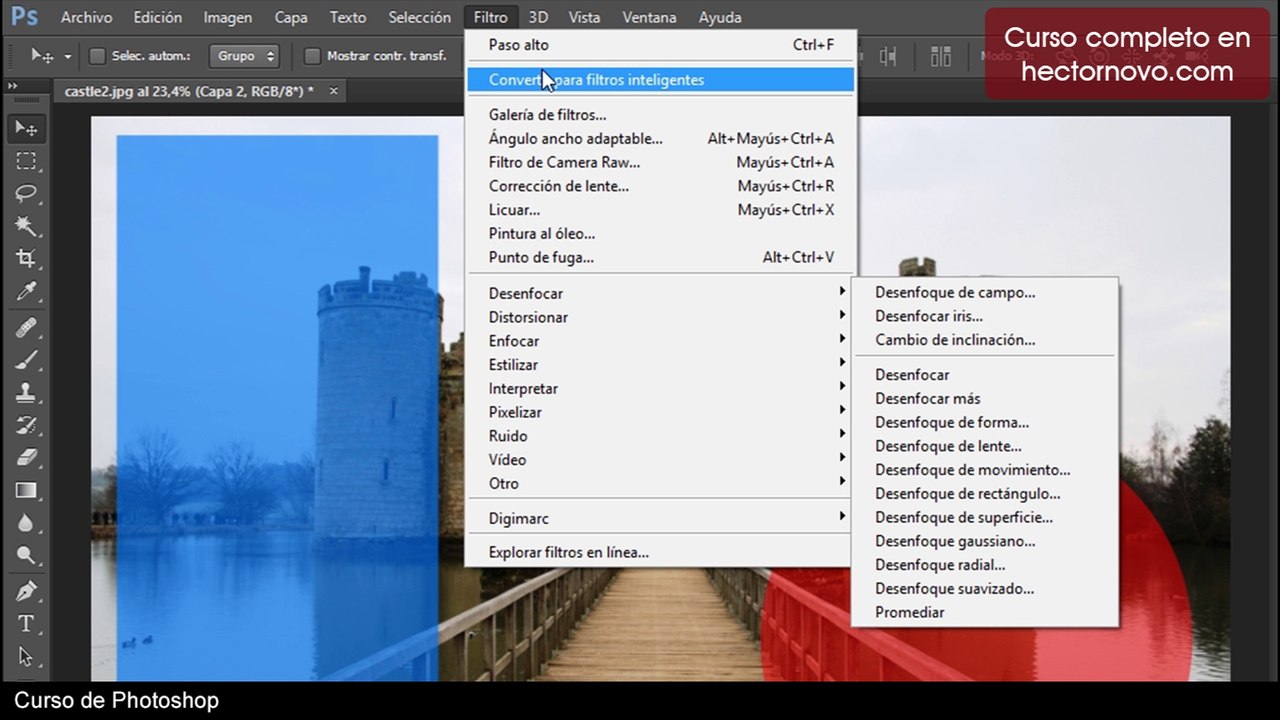Expand the Desenfocar submenu
Viewport: 1280px width, 720px height.
coord(660,293)
